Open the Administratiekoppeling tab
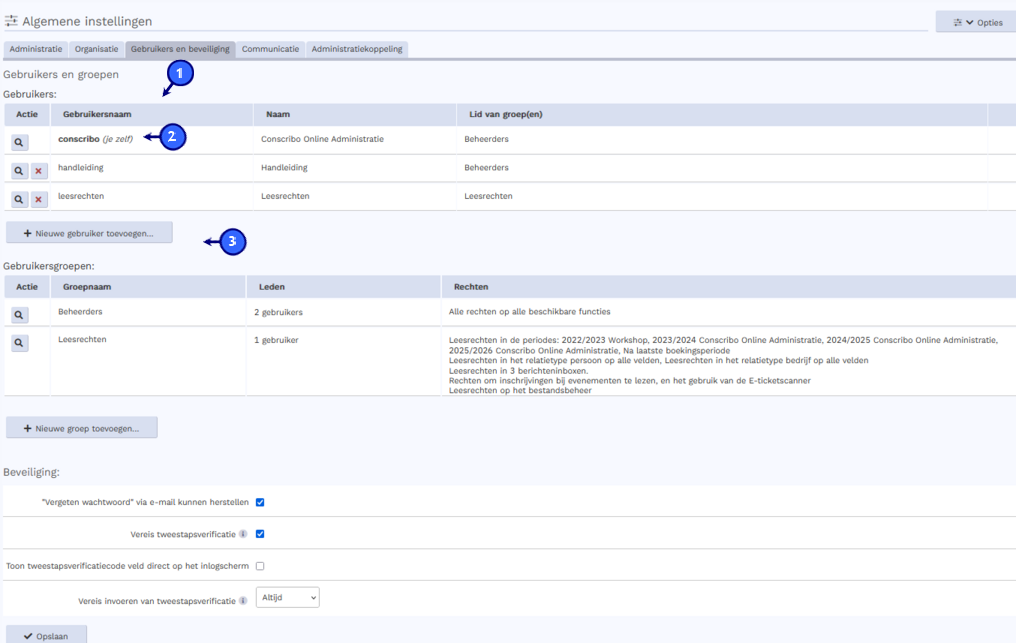Screen dimensions: 1016x643 pos(357,49)
